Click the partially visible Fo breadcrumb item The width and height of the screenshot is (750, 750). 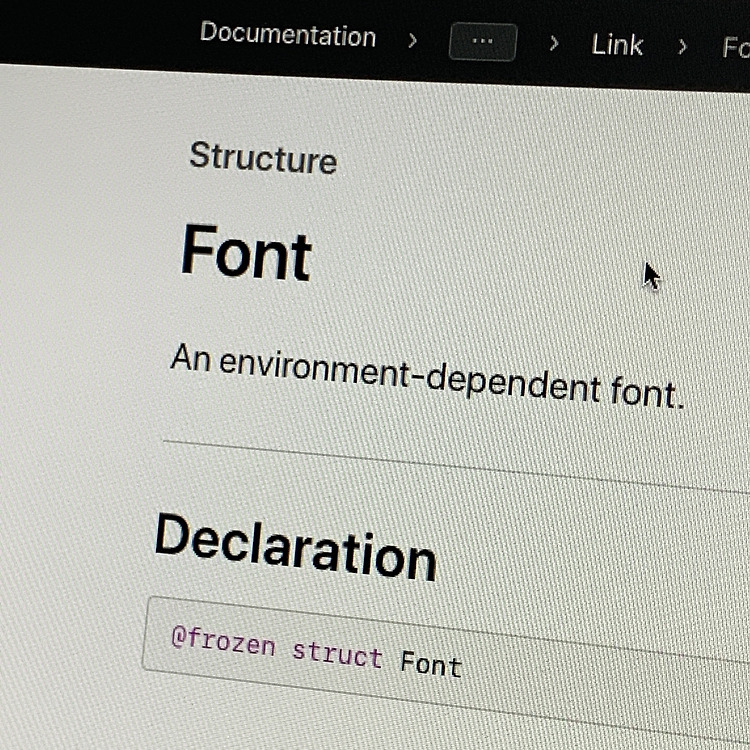736,47
